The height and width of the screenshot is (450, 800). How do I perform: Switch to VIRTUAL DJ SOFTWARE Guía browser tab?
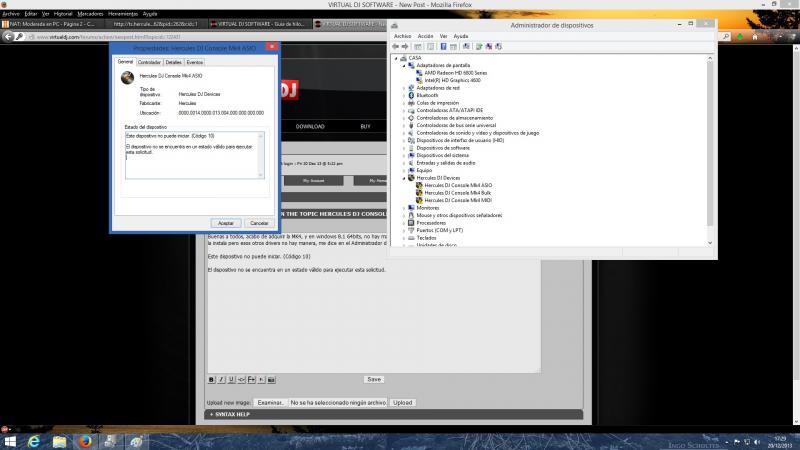point(258,24)
